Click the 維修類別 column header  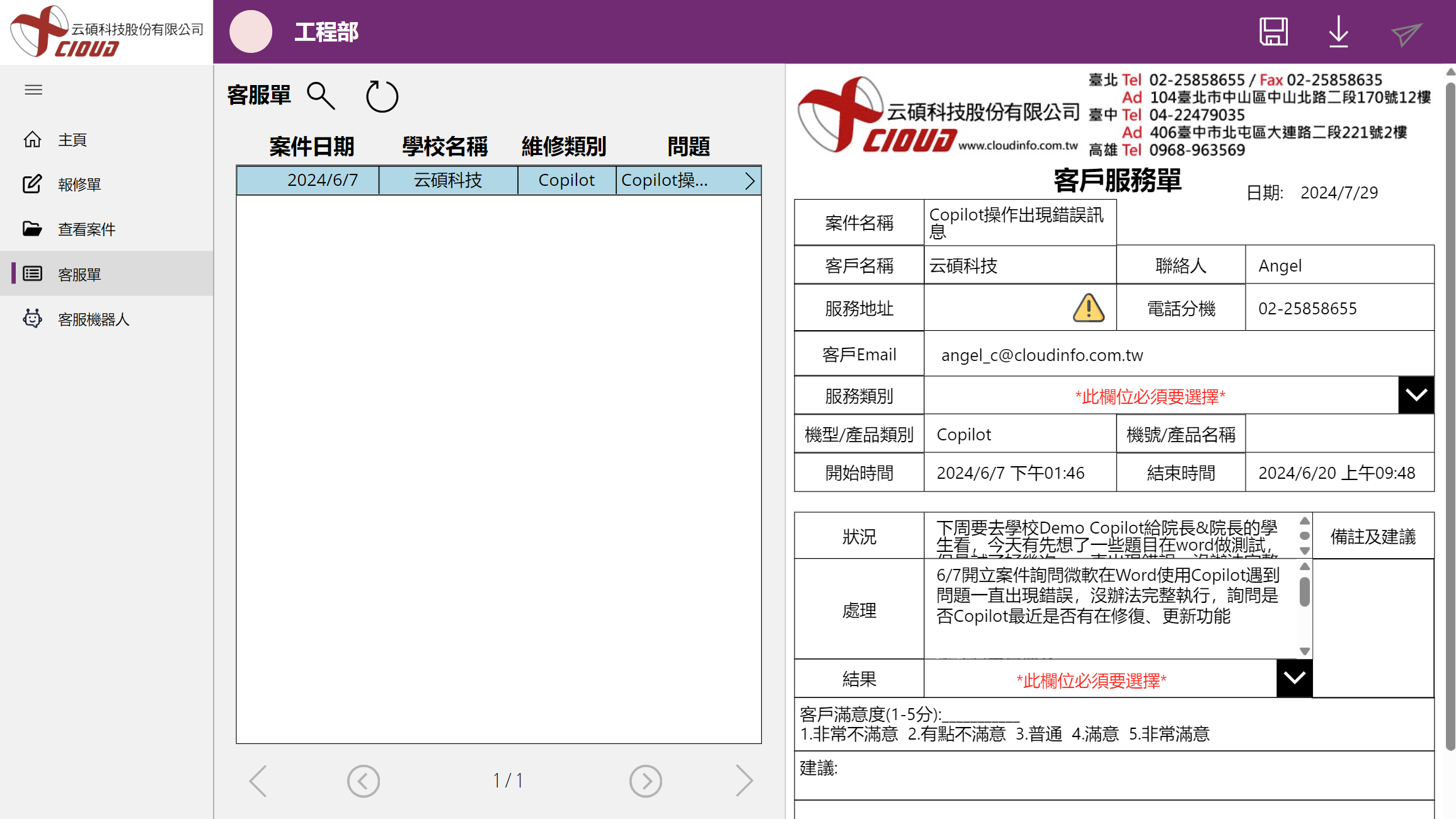coord(564,146)
